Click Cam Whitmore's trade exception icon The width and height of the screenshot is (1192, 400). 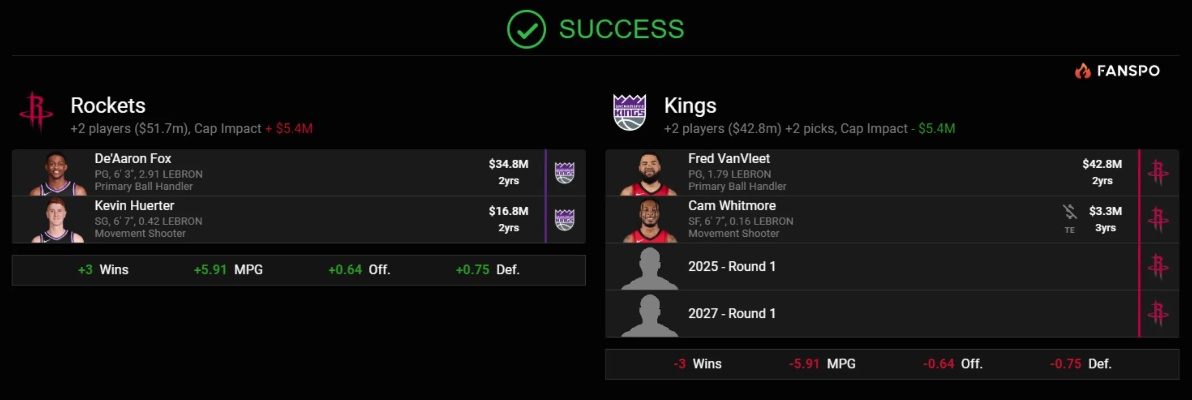pos(1069,213)
